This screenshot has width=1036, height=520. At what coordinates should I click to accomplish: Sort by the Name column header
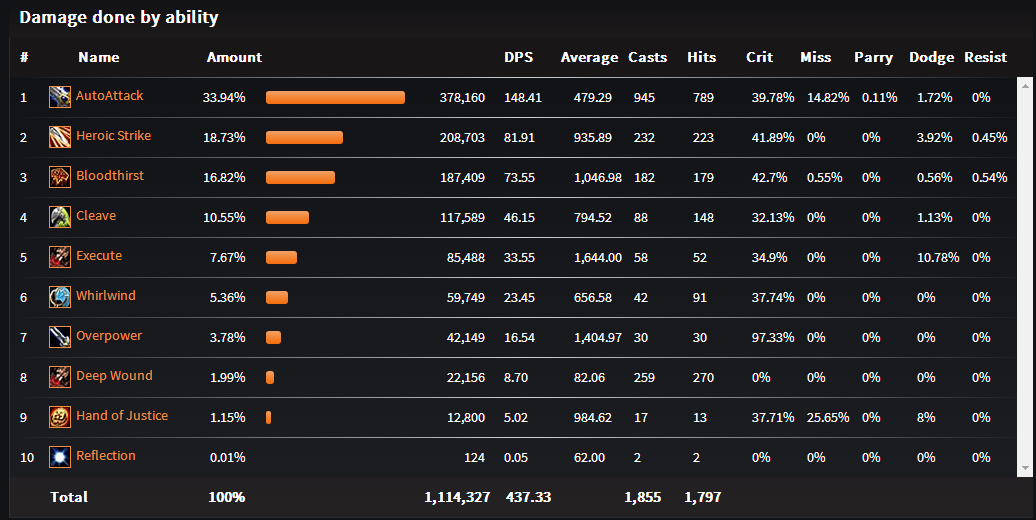(99, 58)
